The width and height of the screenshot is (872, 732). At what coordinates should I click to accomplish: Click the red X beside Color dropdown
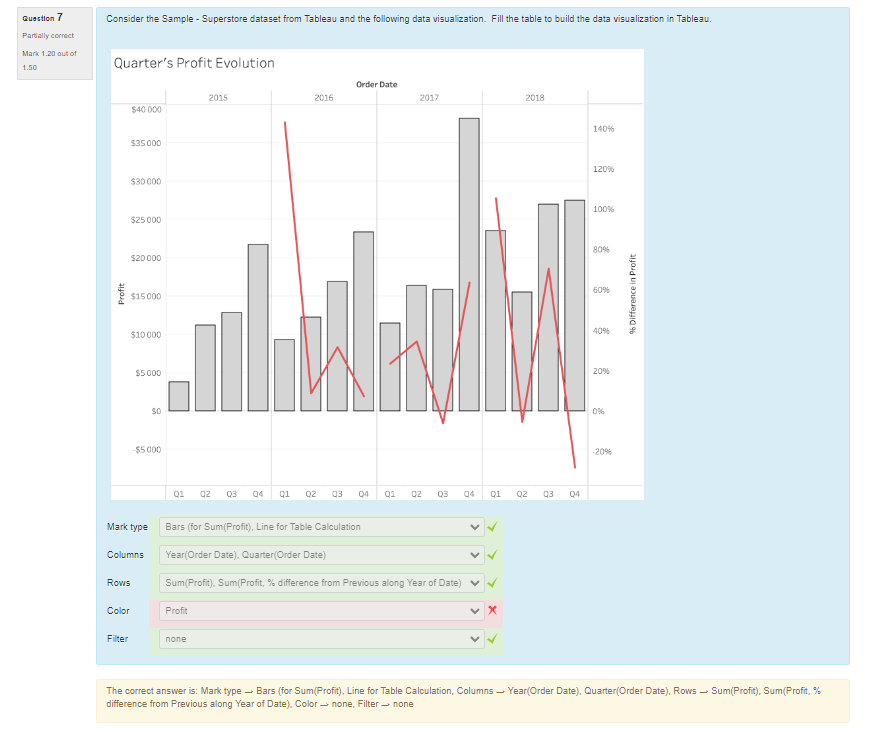coord(492,611)
